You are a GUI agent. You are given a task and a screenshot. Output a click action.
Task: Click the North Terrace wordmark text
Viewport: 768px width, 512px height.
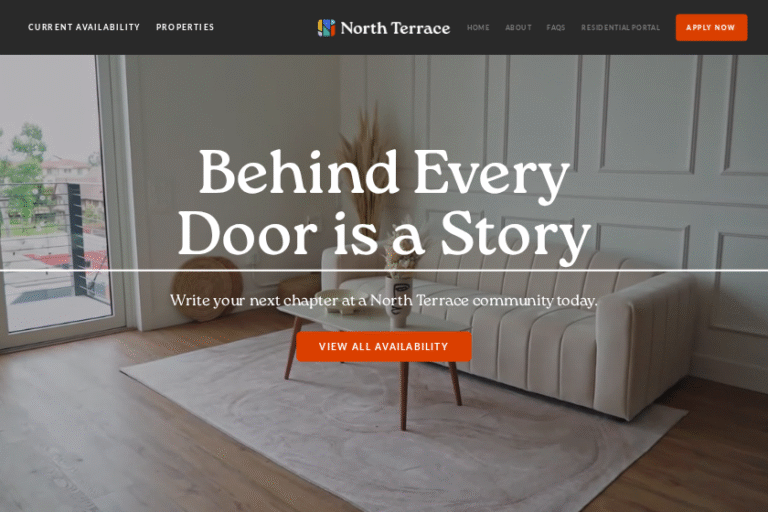click(x=395, y=28)
